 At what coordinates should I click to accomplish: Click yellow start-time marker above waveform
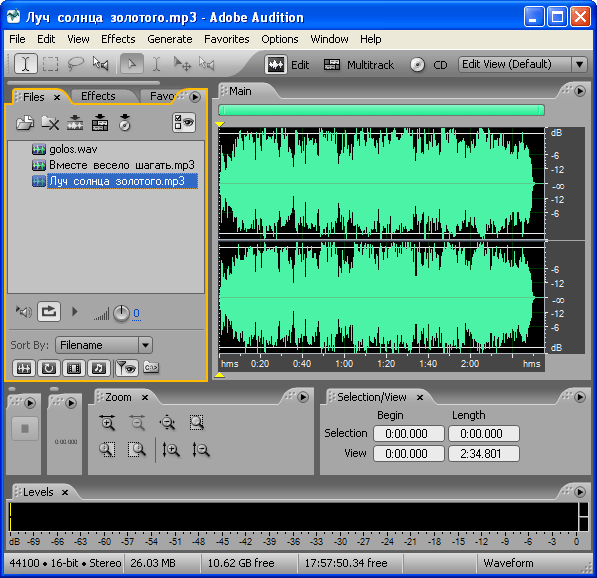click(220, 124)
